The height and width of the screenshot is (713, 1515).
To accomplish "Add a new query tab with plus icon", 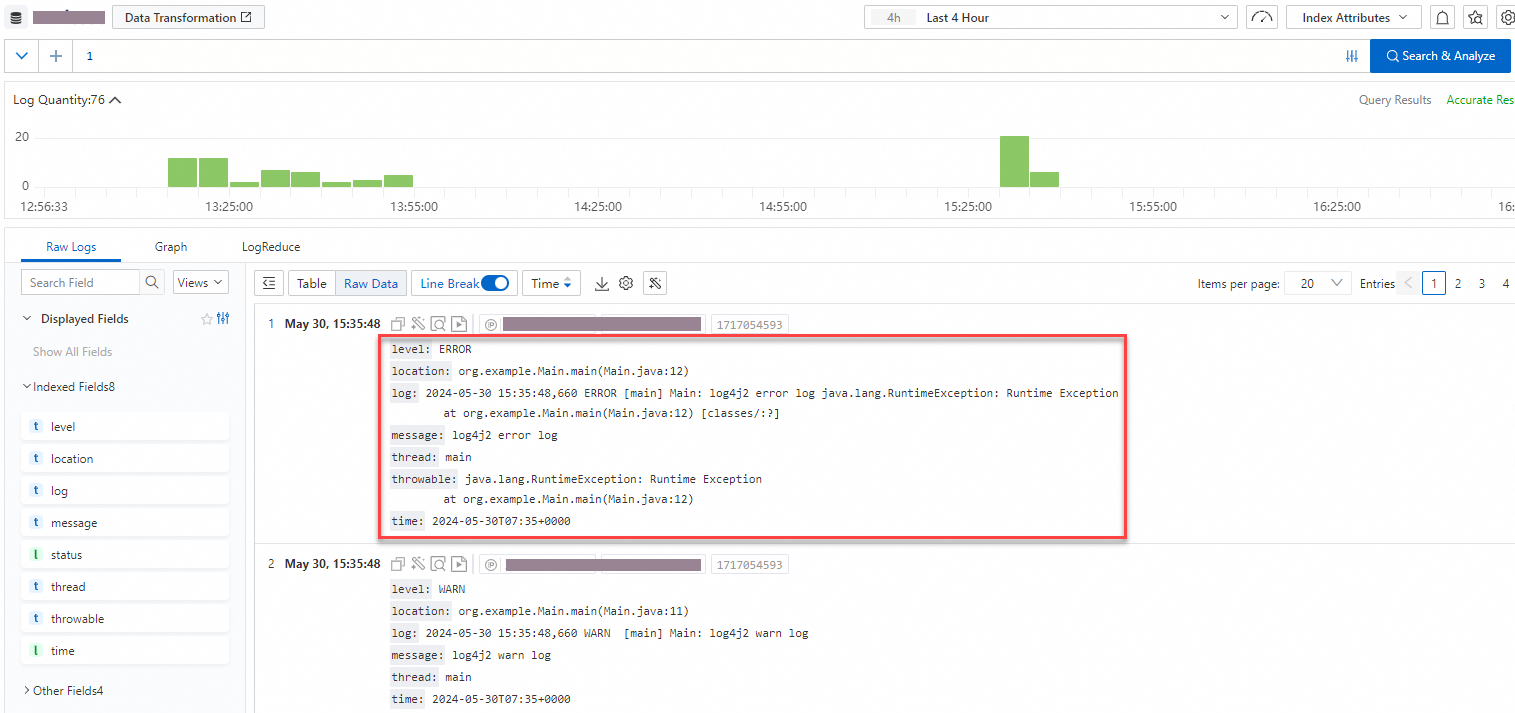I will click(55, 56).
